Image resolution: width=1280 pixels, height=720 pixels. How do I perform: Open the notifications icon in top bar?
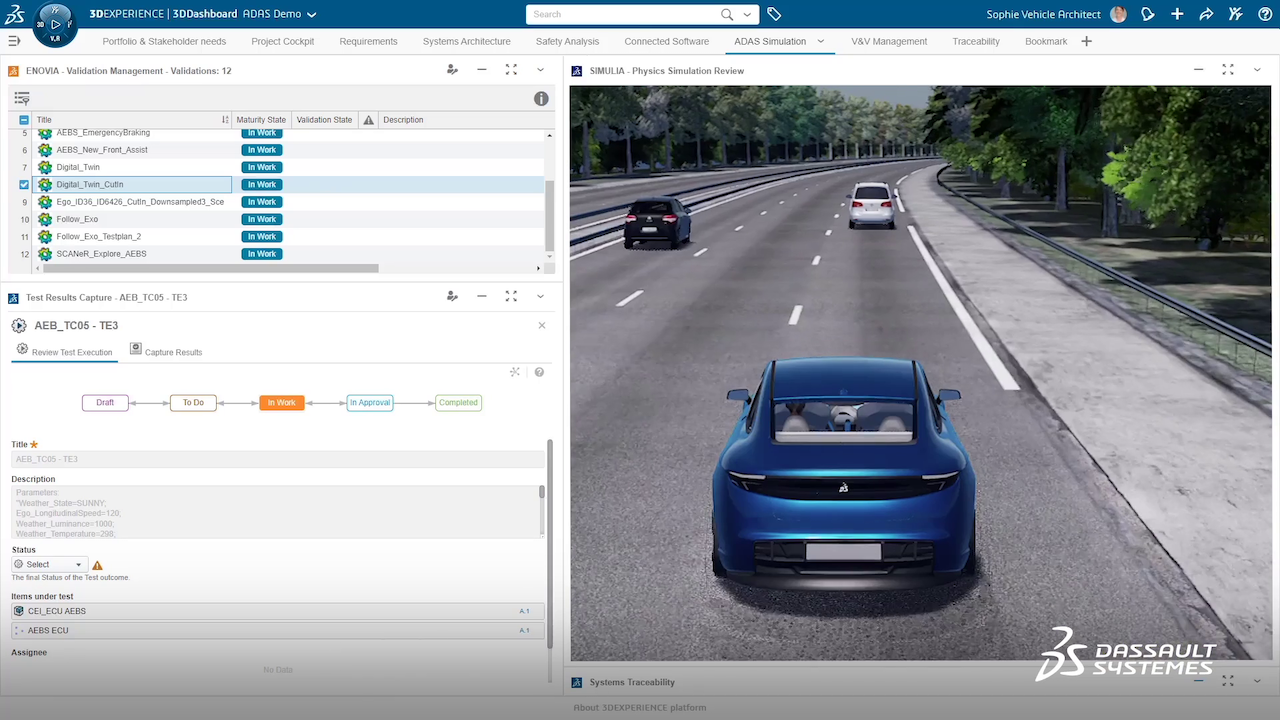[x=1148, y=14]
